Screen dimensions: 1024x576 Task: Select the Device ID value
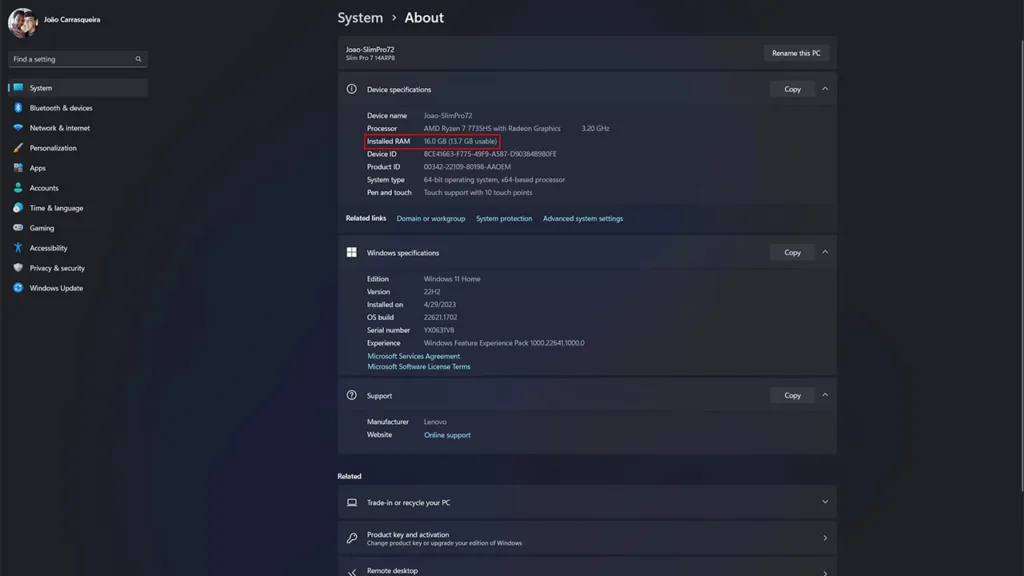click(490, 154)
